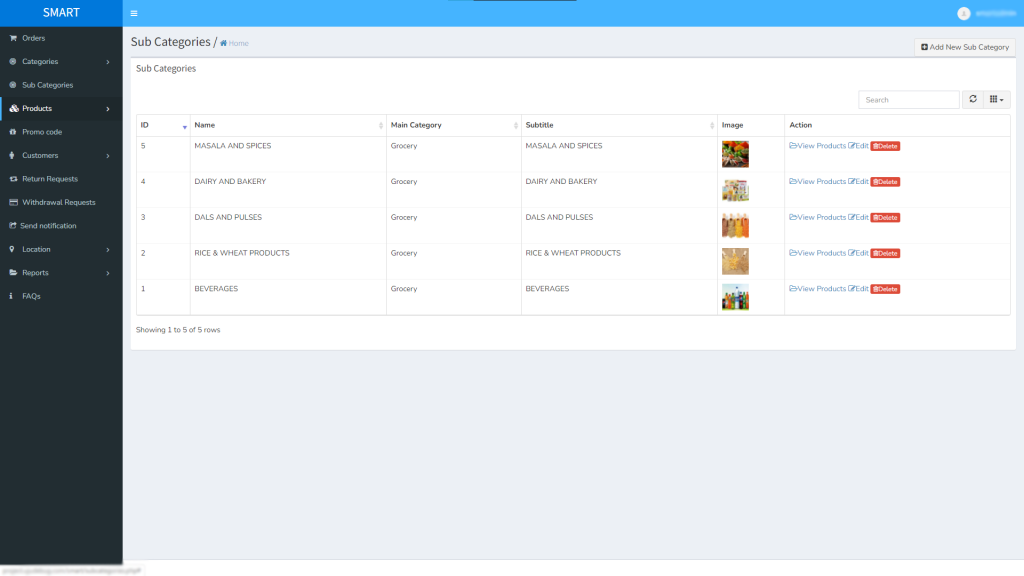The width and height of the screenshot is (1024, 576).
Task: Toggle the sidebar with the hamburger icon
Action: click(x=133, y=13)
